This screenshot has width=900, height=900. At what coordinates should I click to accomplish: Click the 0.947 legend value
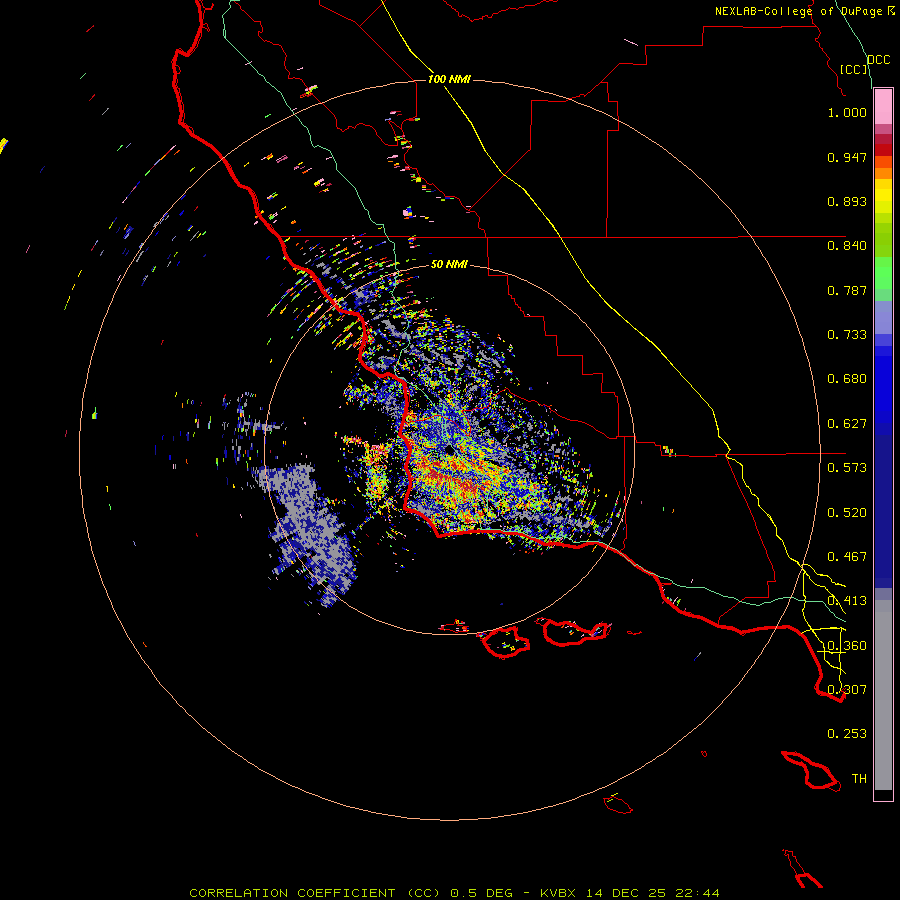tap(847, 157)
